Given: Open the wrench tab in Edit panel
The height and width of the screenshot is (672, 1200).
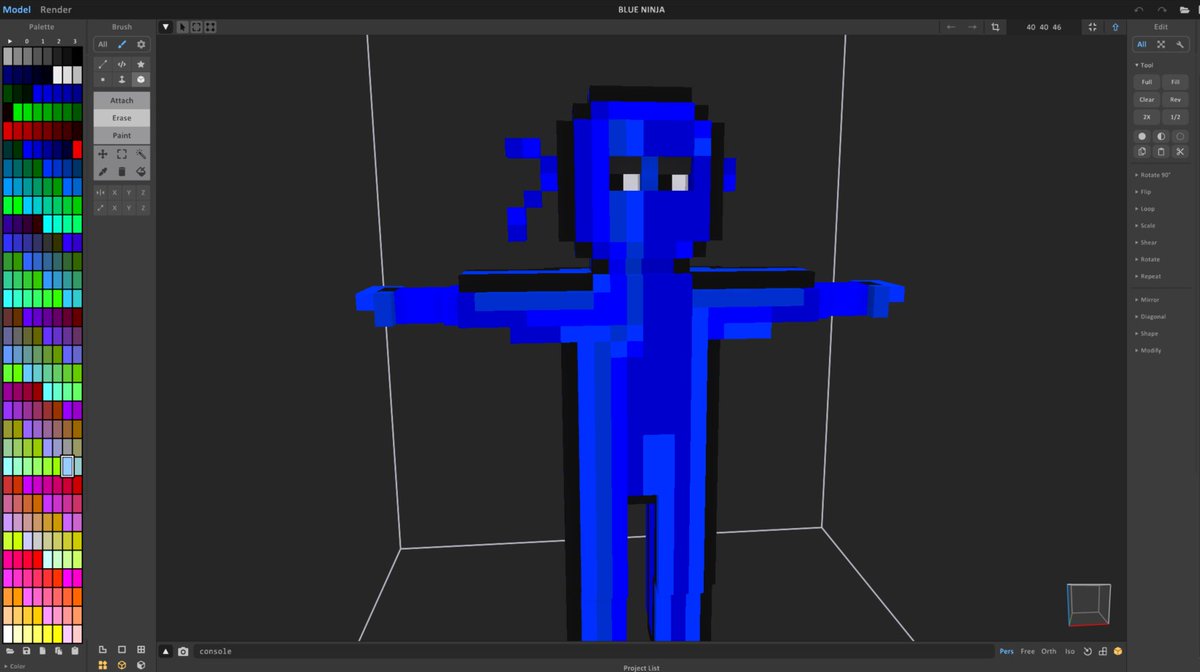Looking at the screenshot, I should pyautogui.click(x=1180, y=44).
